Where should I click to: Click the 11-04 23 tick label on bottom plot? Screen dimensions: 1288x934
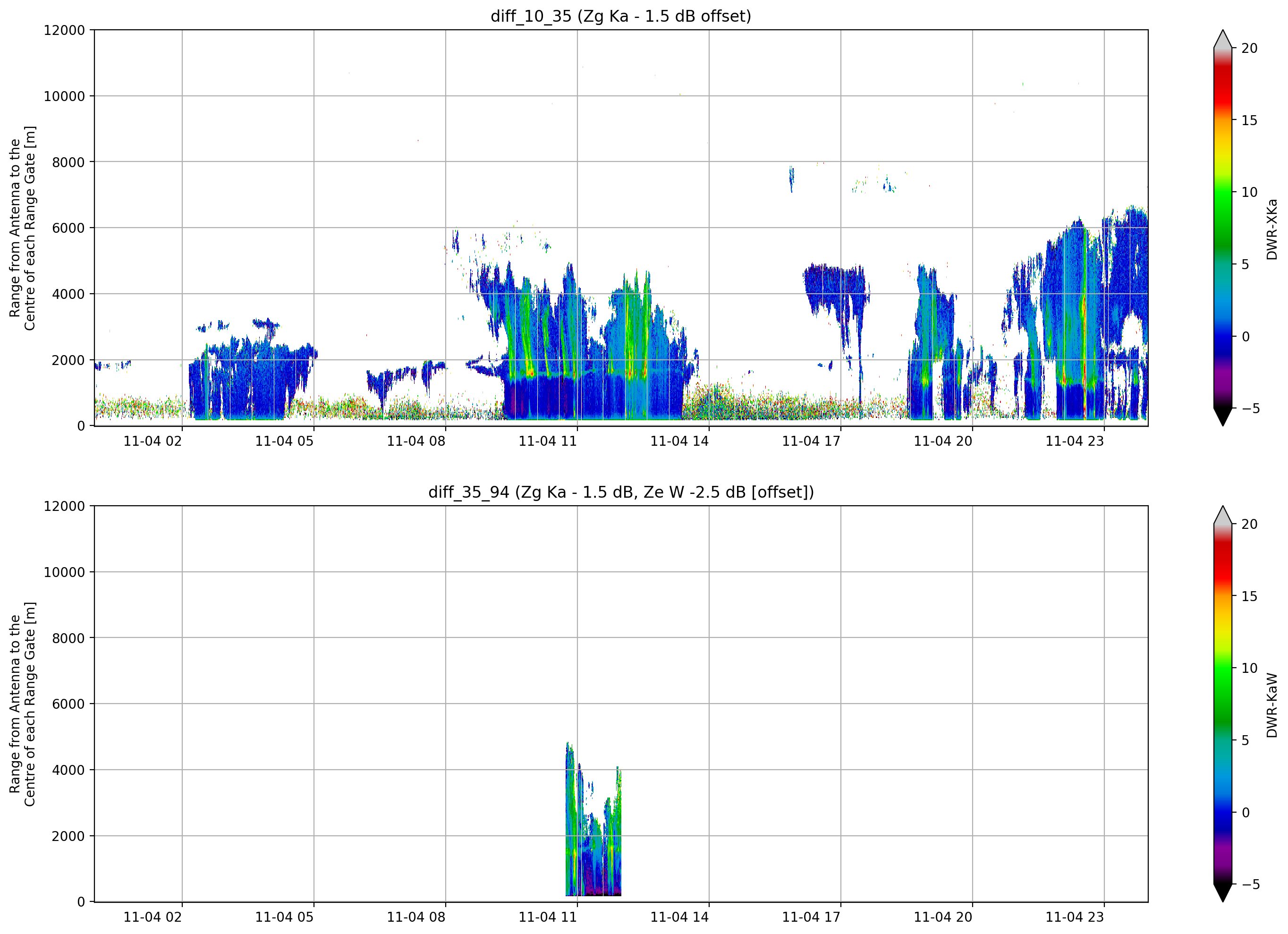tap(1075, 917)
